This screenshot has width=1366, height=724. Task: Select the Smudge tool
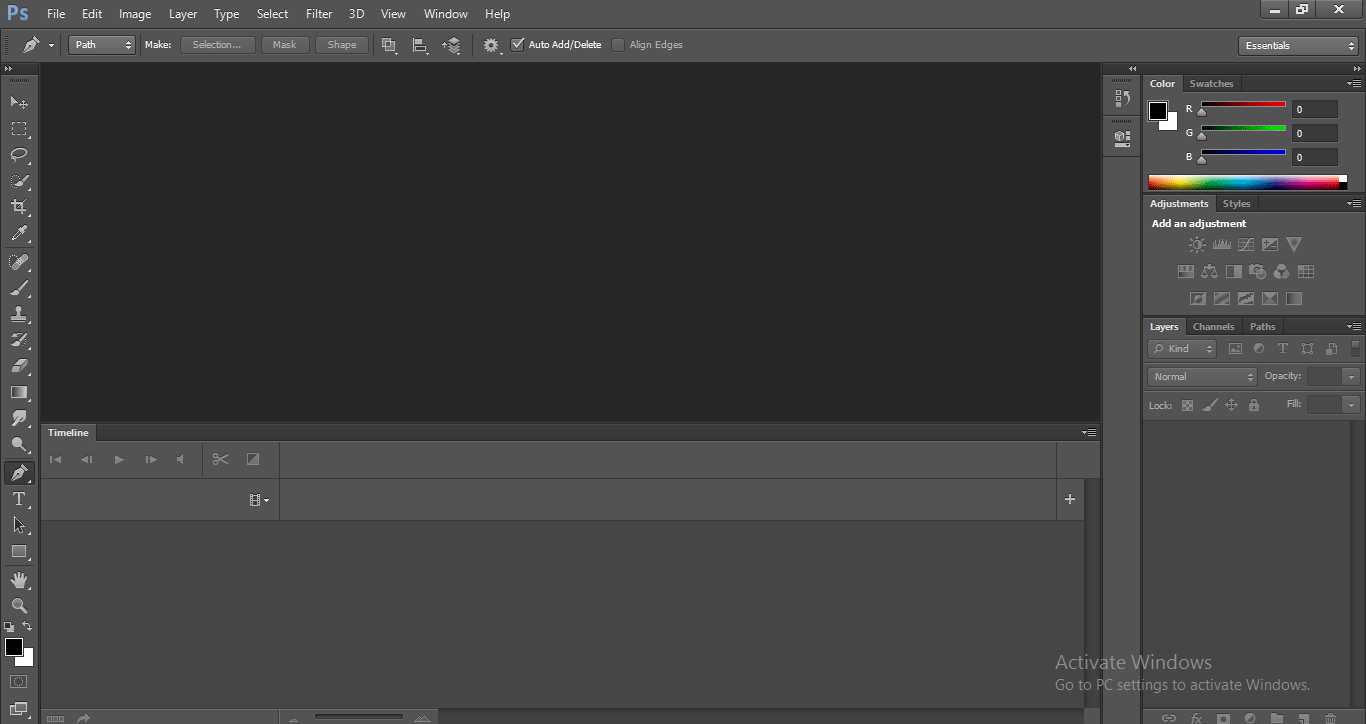pyautogui.click(x=19, y=418)
